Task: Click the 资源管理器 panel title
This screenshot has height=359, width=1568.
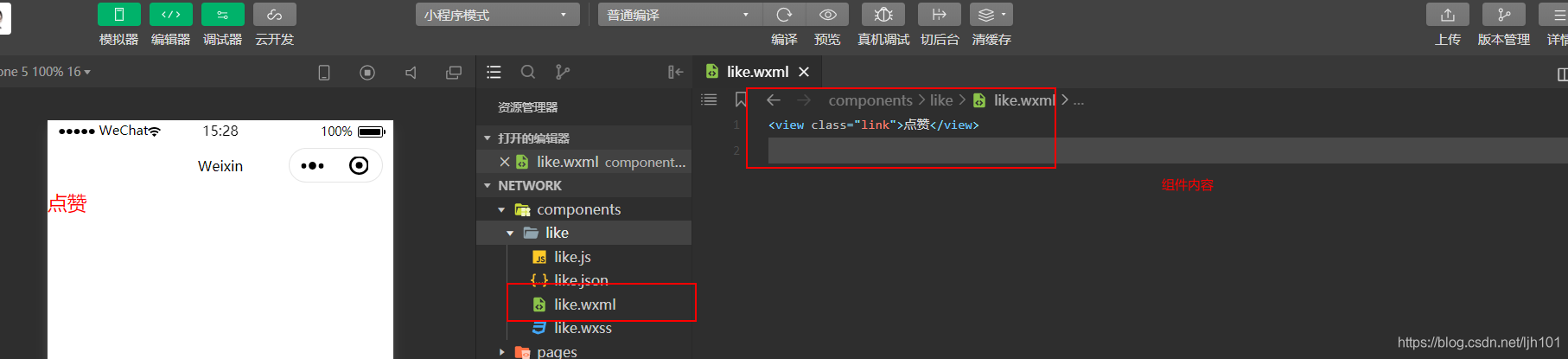Action: click(x=528, y=107)
